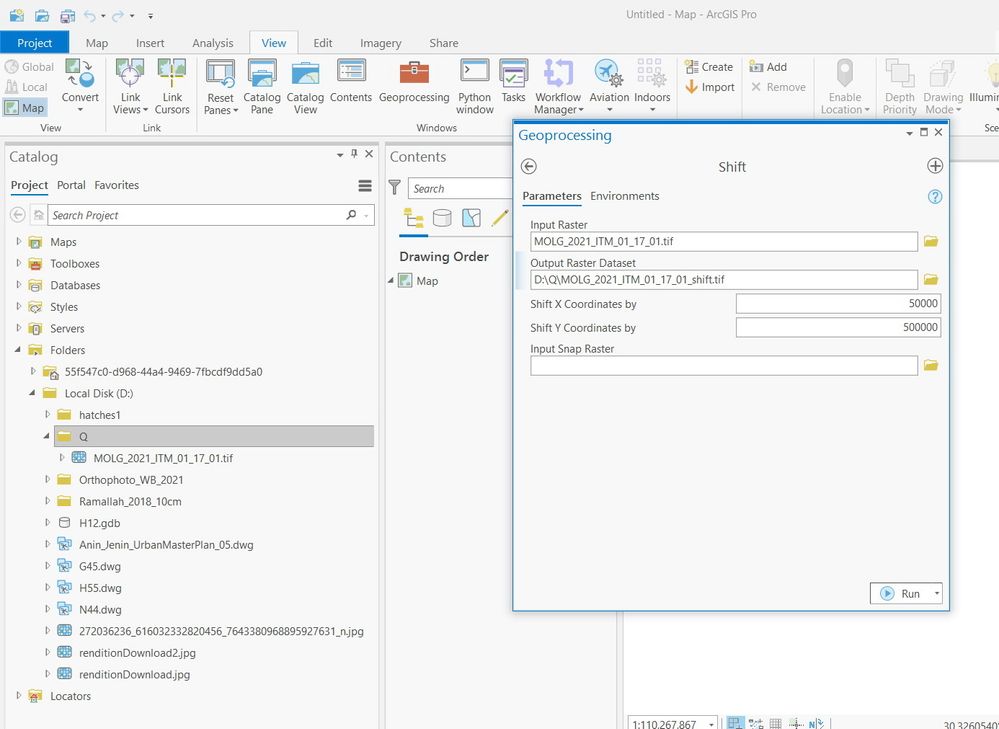Switch to Global view mode
999x729 pixels.
pyautogui.click(x=29, y=67)
